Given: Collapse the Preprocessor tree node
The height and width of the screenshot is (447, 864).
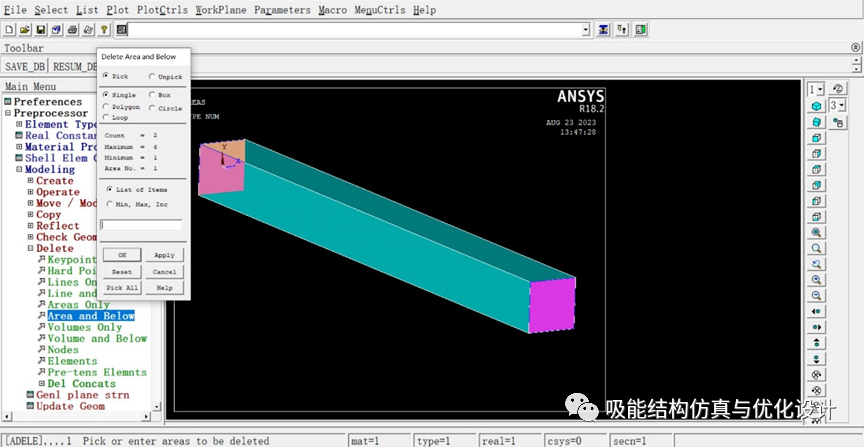Looking at the screenshot, I should tap(8, 113).
